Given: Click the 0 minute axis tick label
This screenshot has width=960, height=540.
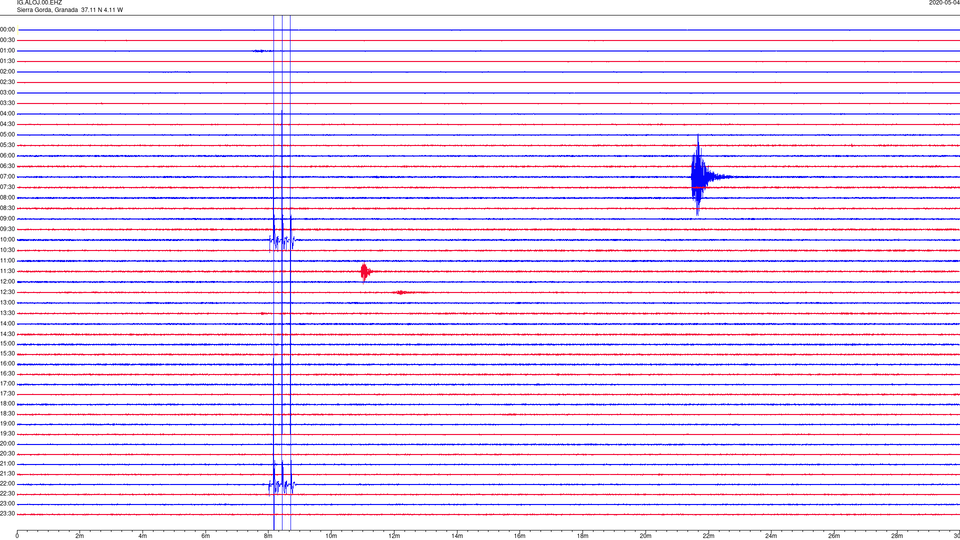Looking at the screenshot, I should coord(17,536).
